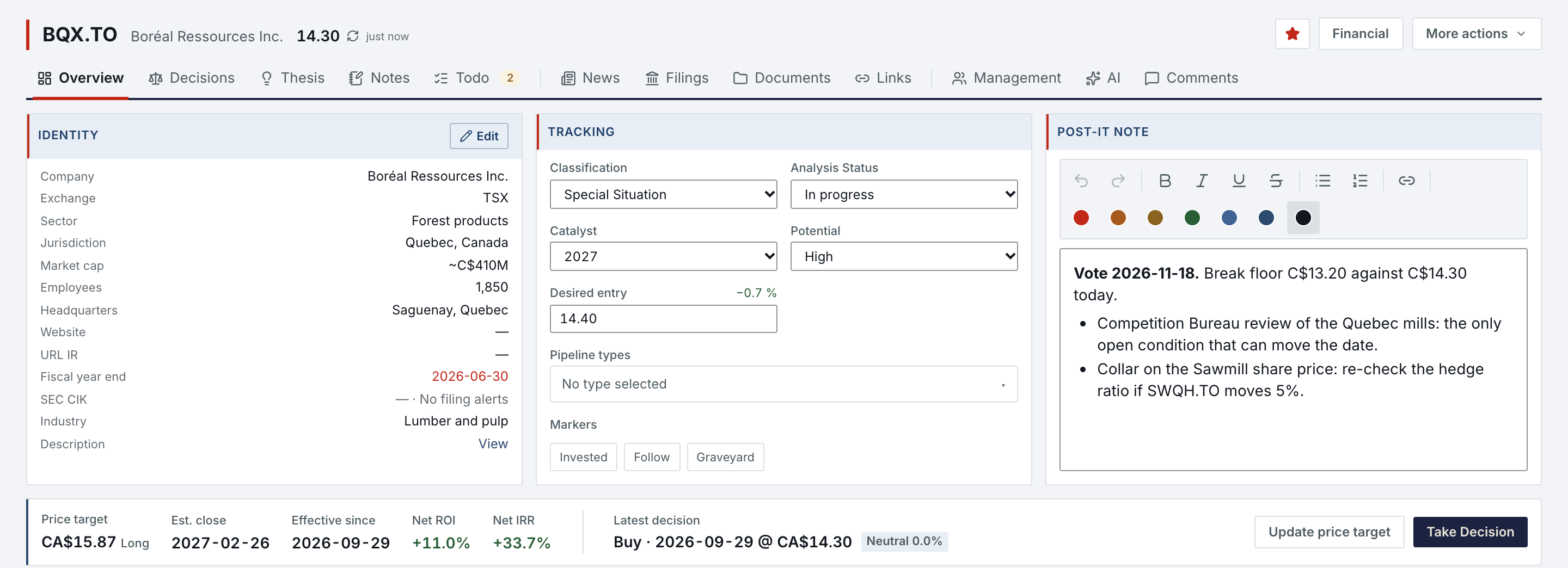The width and height of the screenshot is (1568, 568).
Task: Insert a link in the post-it note
Action: point(1406,181)
